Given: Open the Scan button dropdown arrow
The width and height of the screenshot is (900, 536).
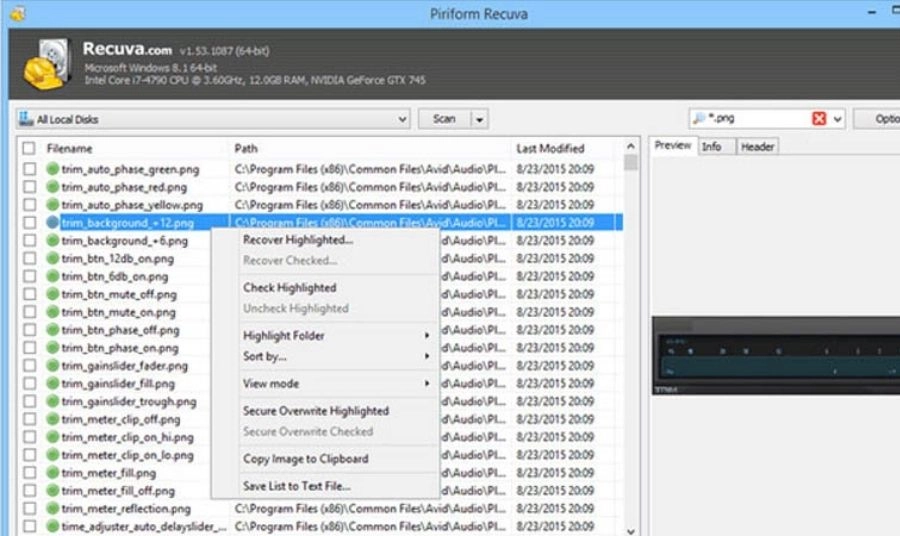Looking at the screenshot, I should (x=479, y=119).
